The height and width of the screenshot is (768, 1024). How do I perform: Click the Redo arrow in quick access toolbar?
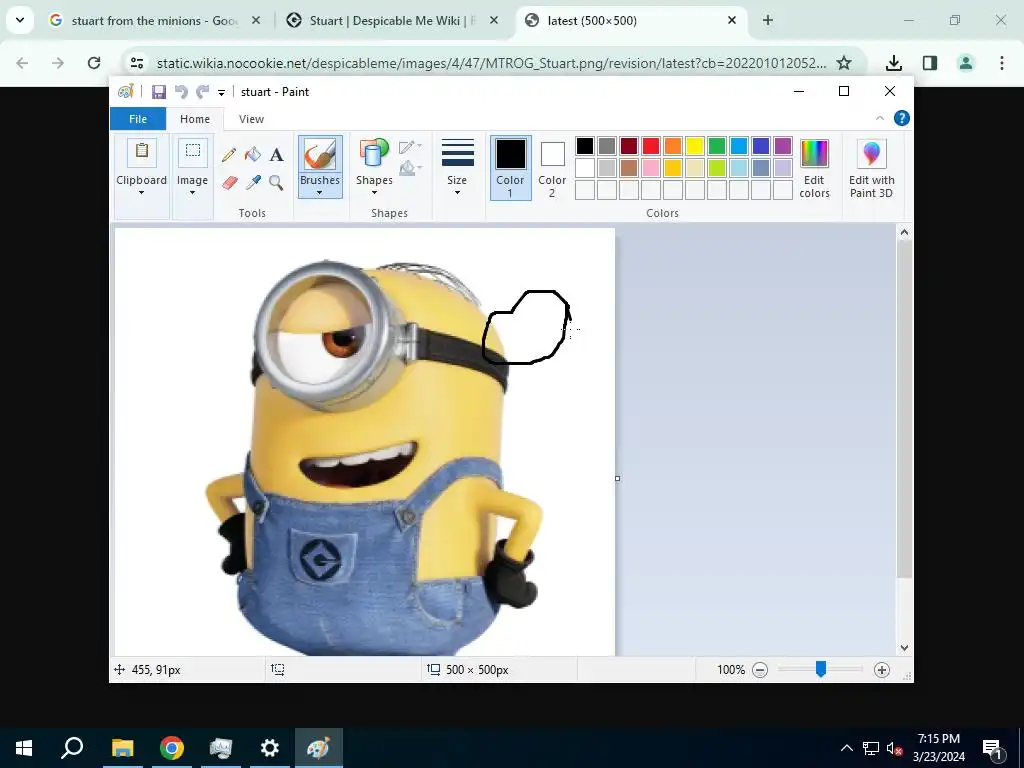click(203, 92)
